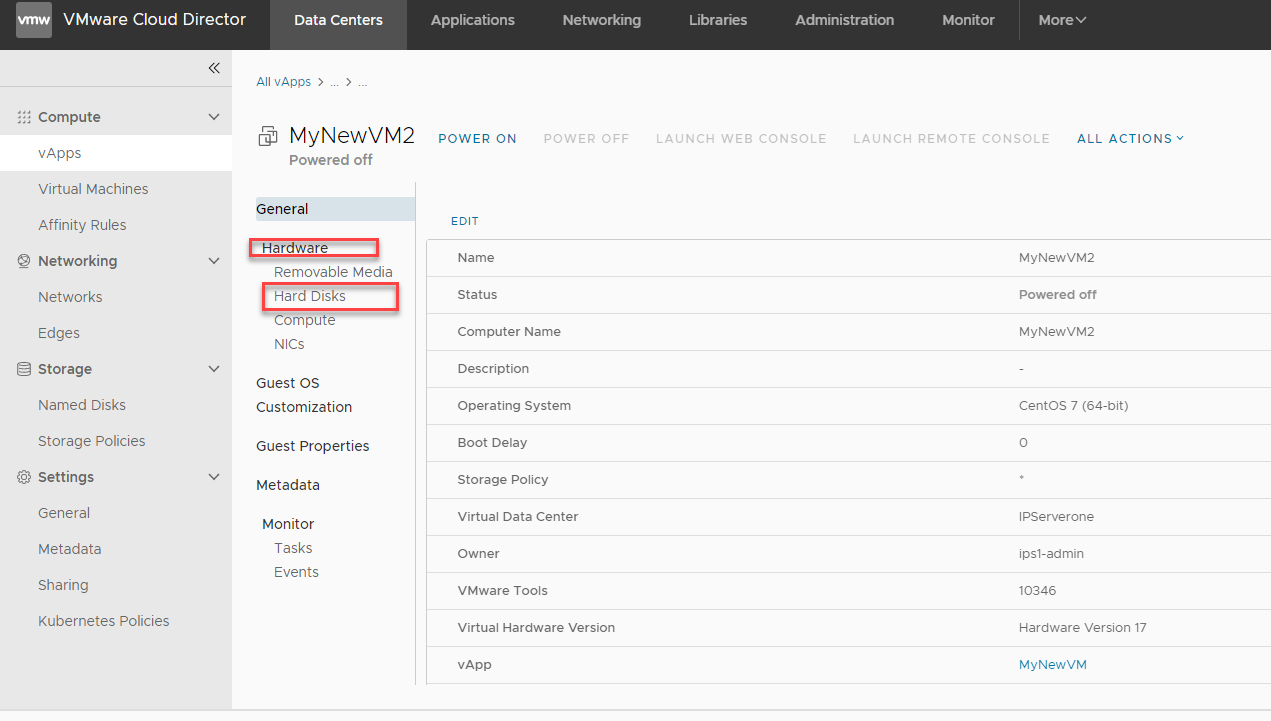Click LAUNCH REMOTE CONSOLE
Viewport: 1271px width, 721px height.
pyautogui.click(x=951, y=139)
